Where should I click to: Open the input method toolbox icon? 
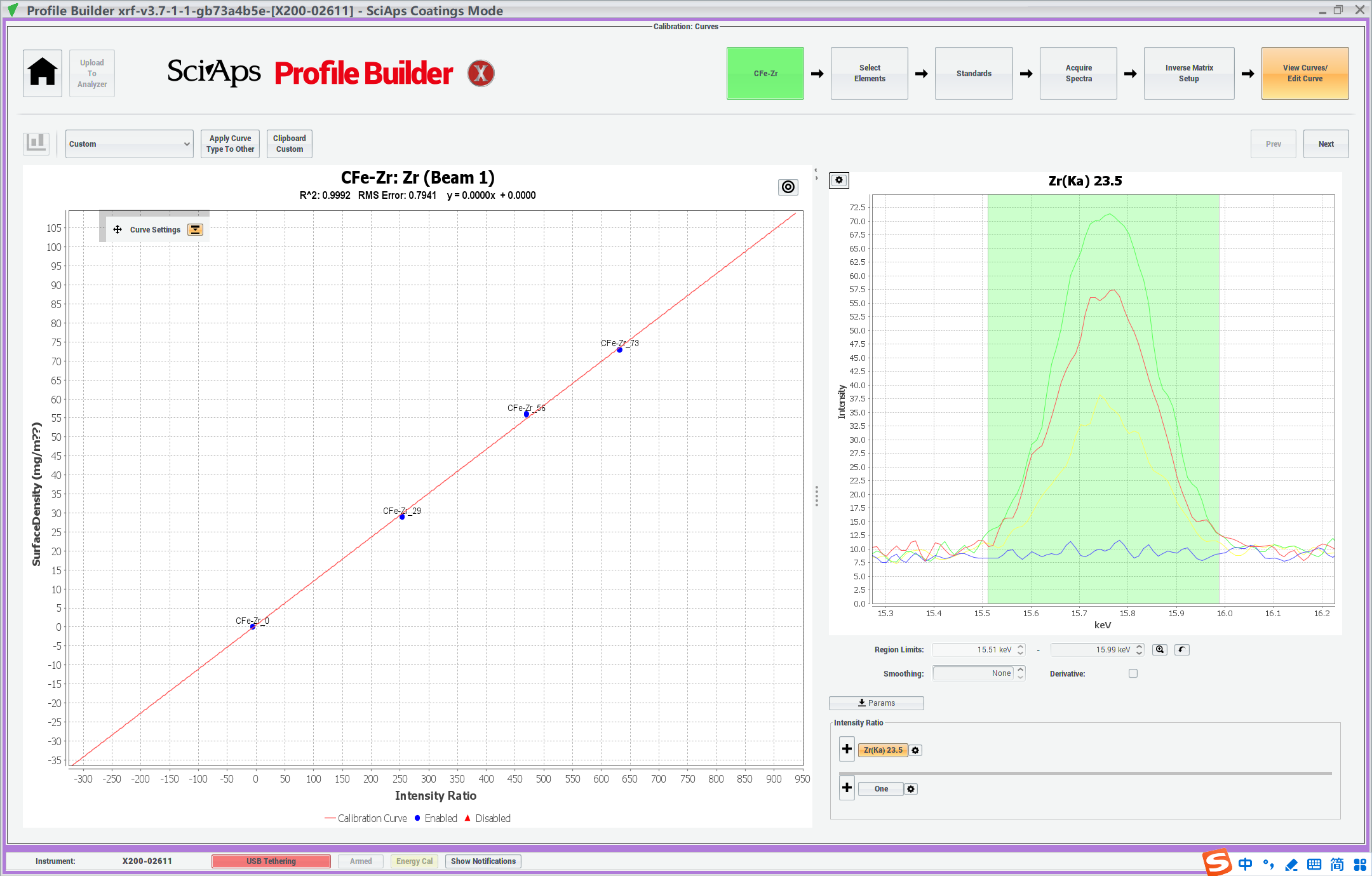1359,864
